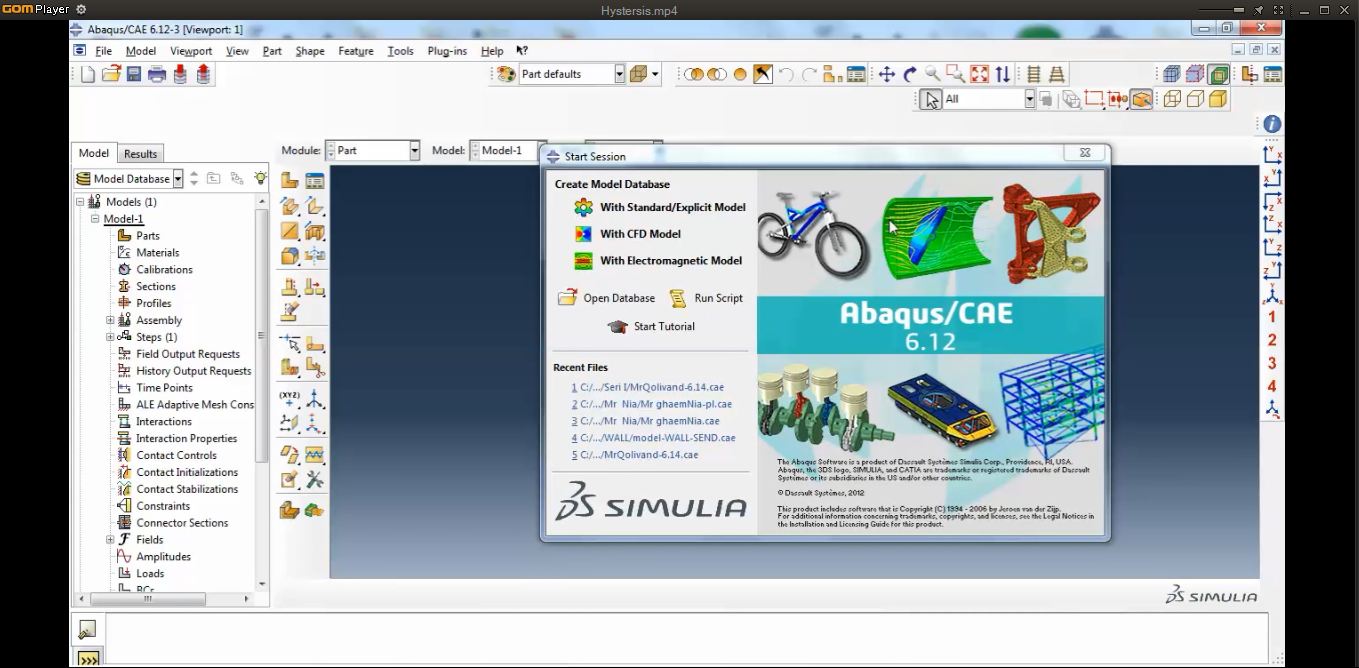The image size is (1359, 668).
Task: Click the New Model Database icon
Action: click(x=88, y=74)
